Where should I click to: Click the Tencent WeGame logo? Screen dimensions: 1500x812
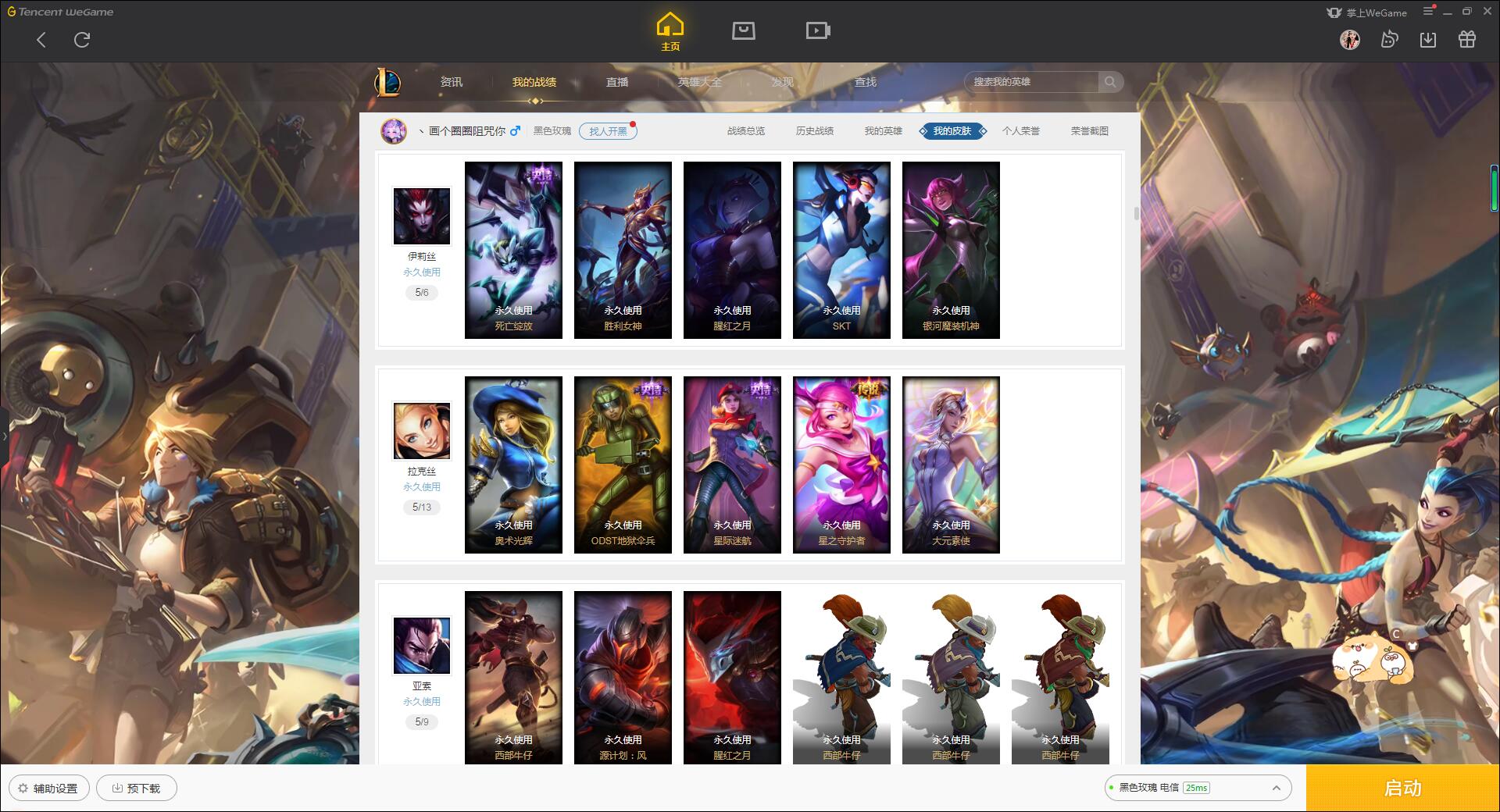click(x=61, y=12)
